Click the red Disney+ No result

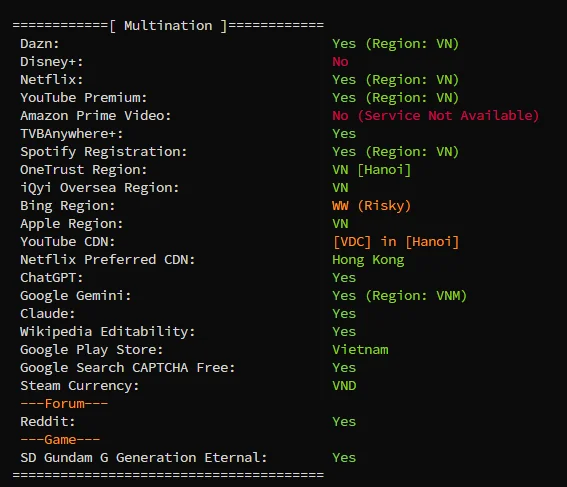(340, 61)
